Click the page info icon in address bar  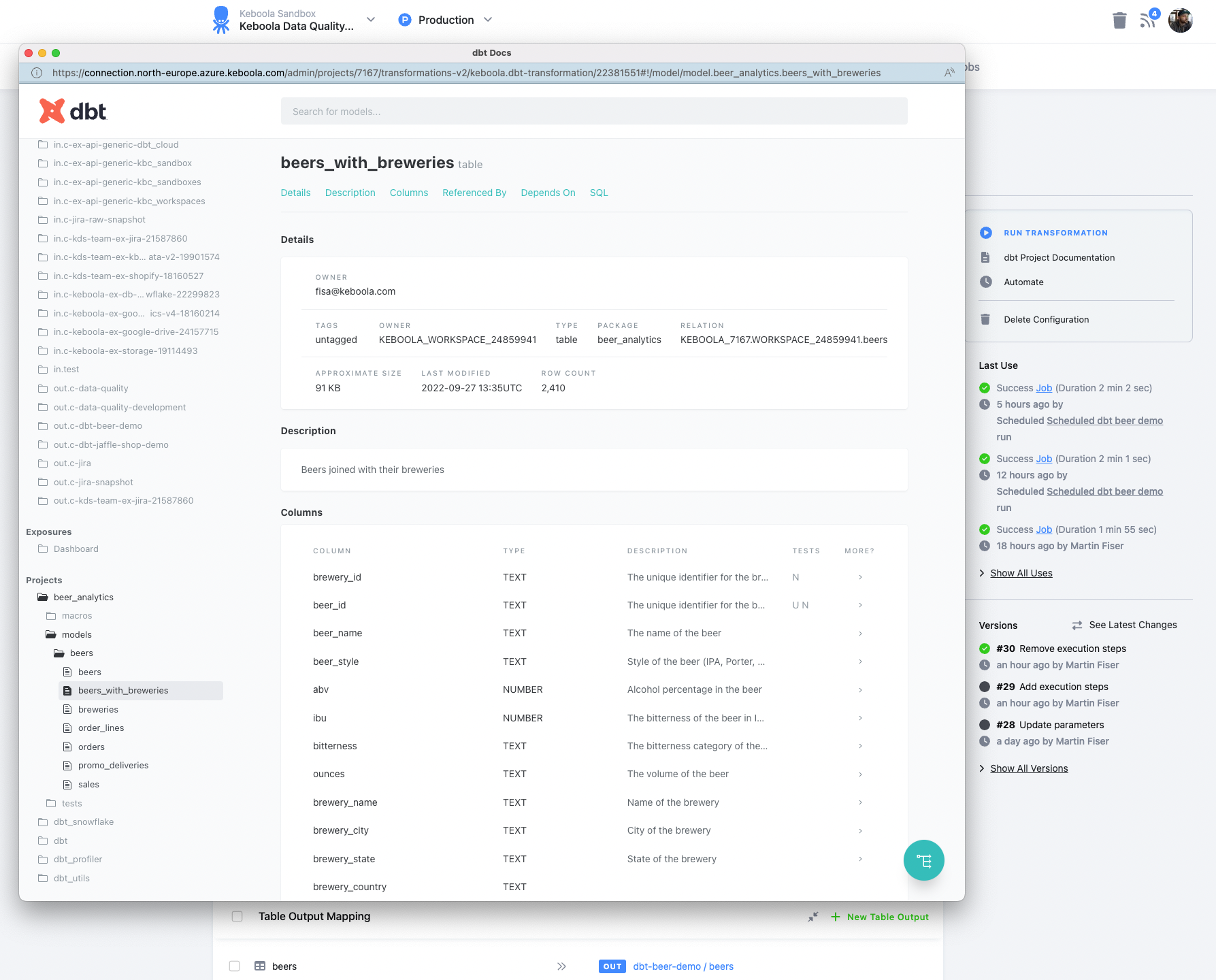coord(37,73)
